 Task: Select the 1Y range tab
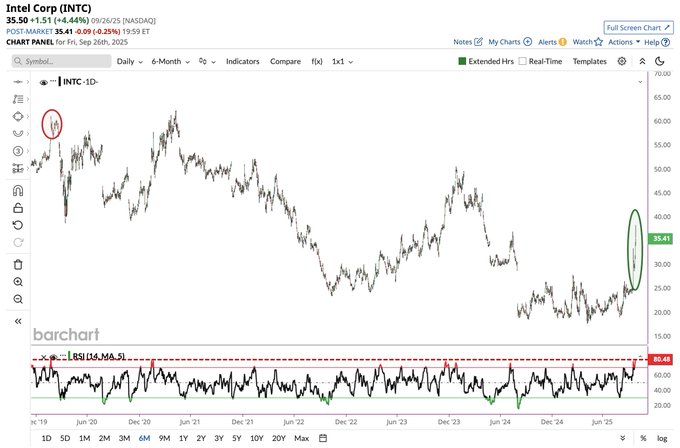(x=183, y=438)
